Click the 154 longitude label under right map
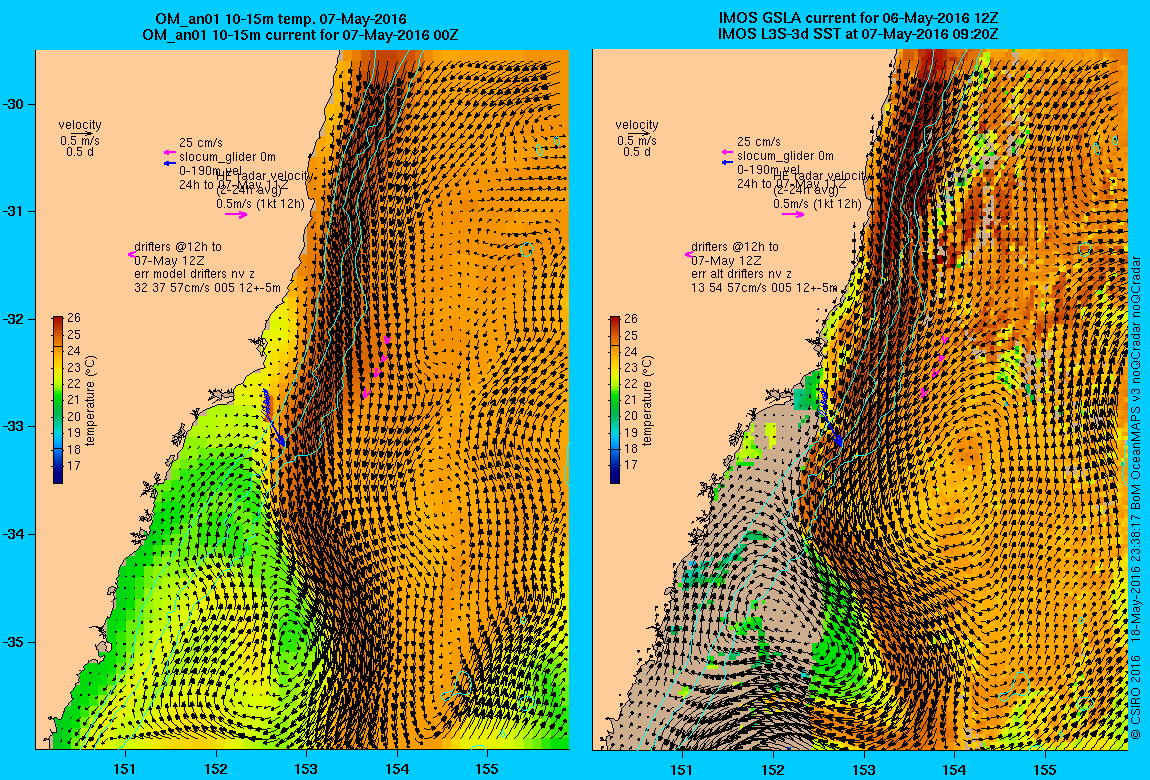Screen dimensions: 1150x780 953,769
